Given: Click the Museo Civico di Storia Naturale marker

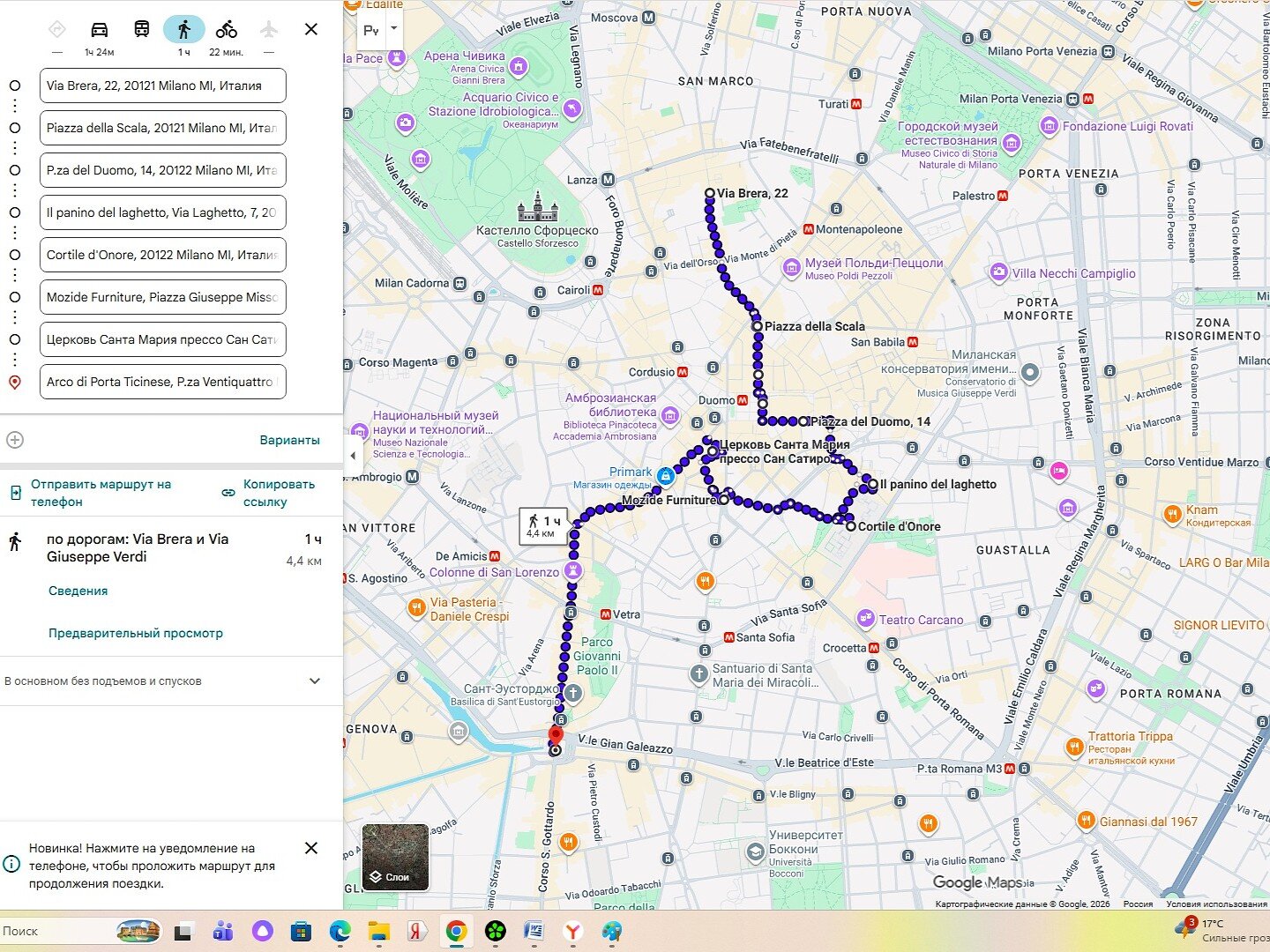Looking at the screenshot, I should pos(1012,143).
